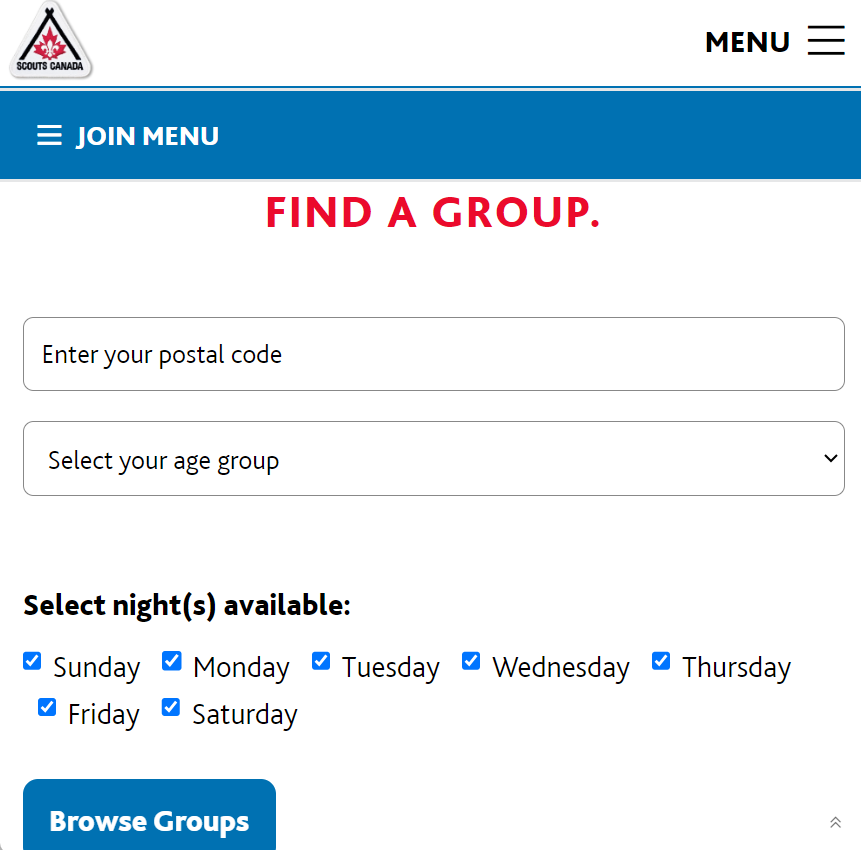
Task: Open the MENU text label
Action: (747, 42)
